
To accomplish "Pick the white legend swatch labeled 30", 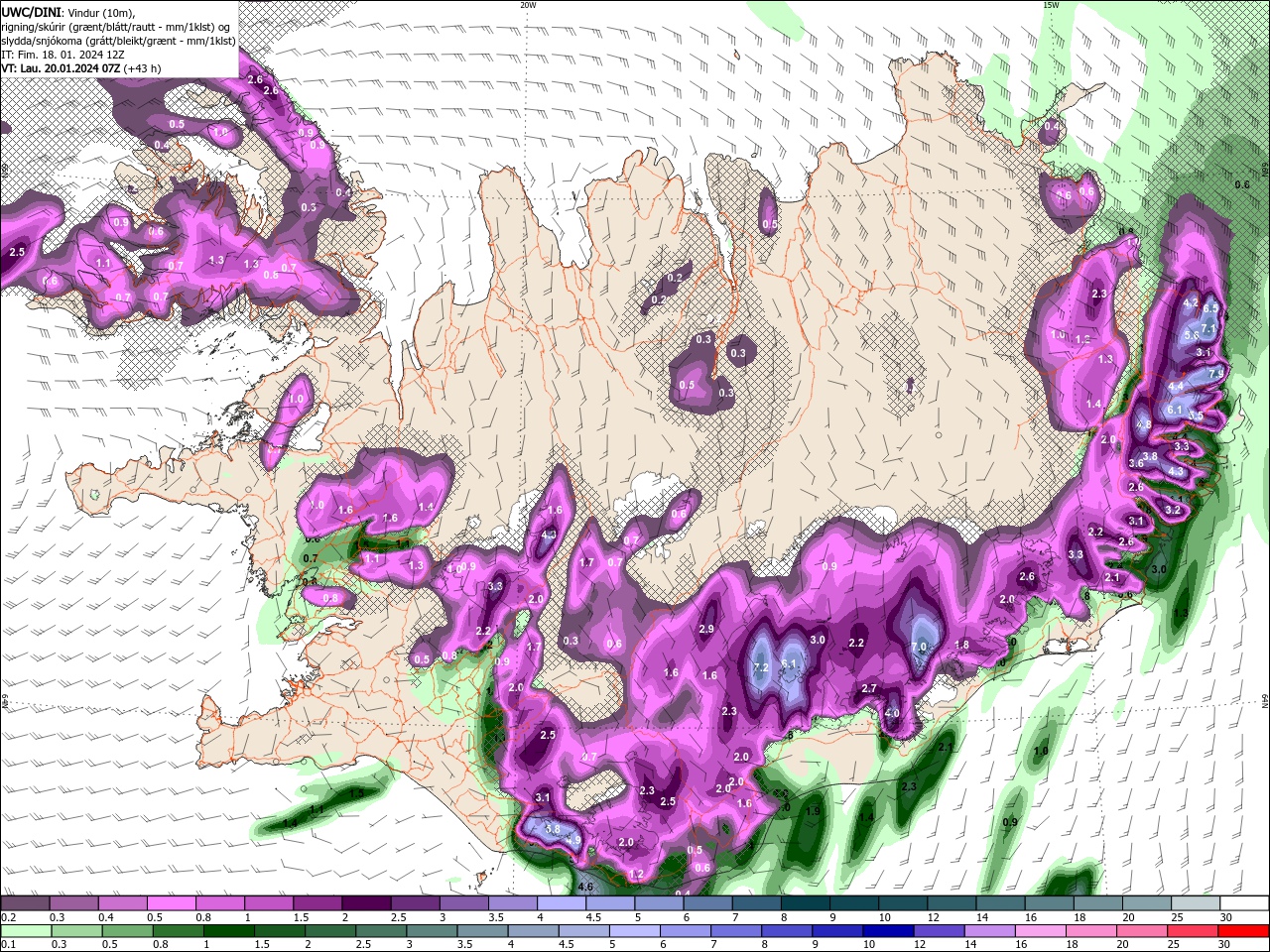I will pos(1244,903).
